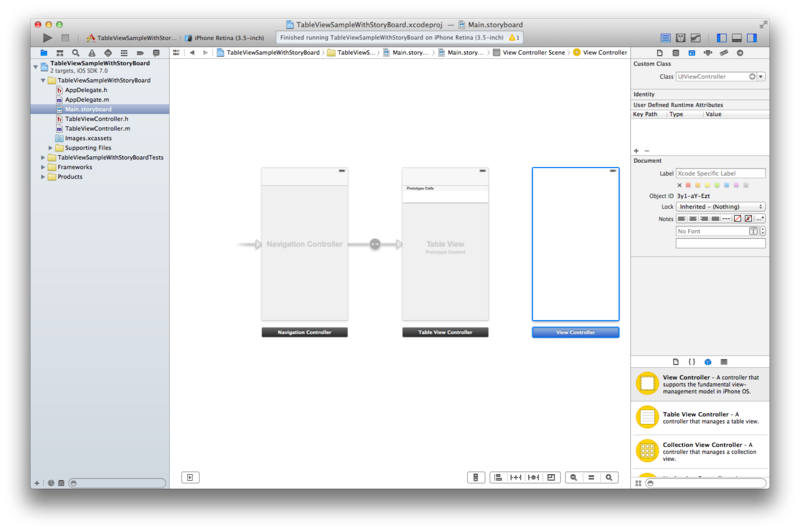Show the Attributes inspector tab
800x531 pixels.
coord(708,53)
